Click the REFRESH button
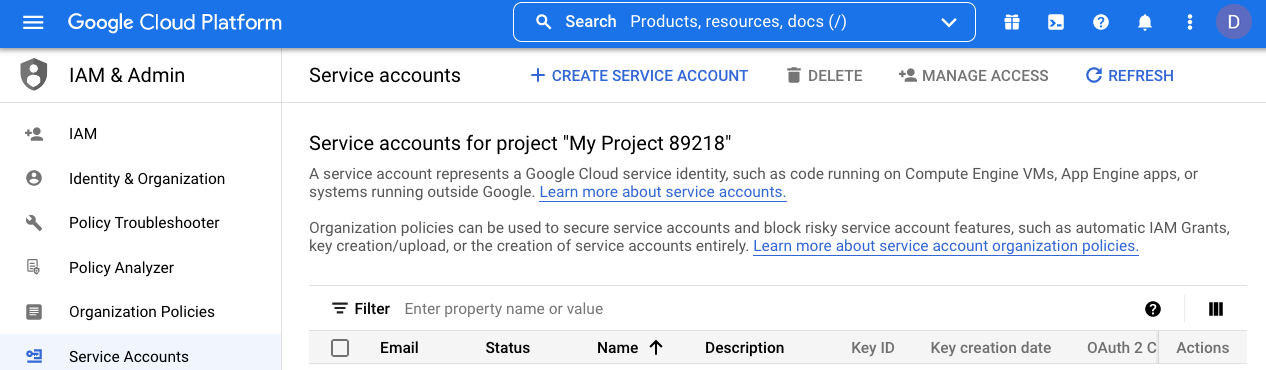Image resolution: width=1266 pixels, height=370 pixels. coord(1130,76)
